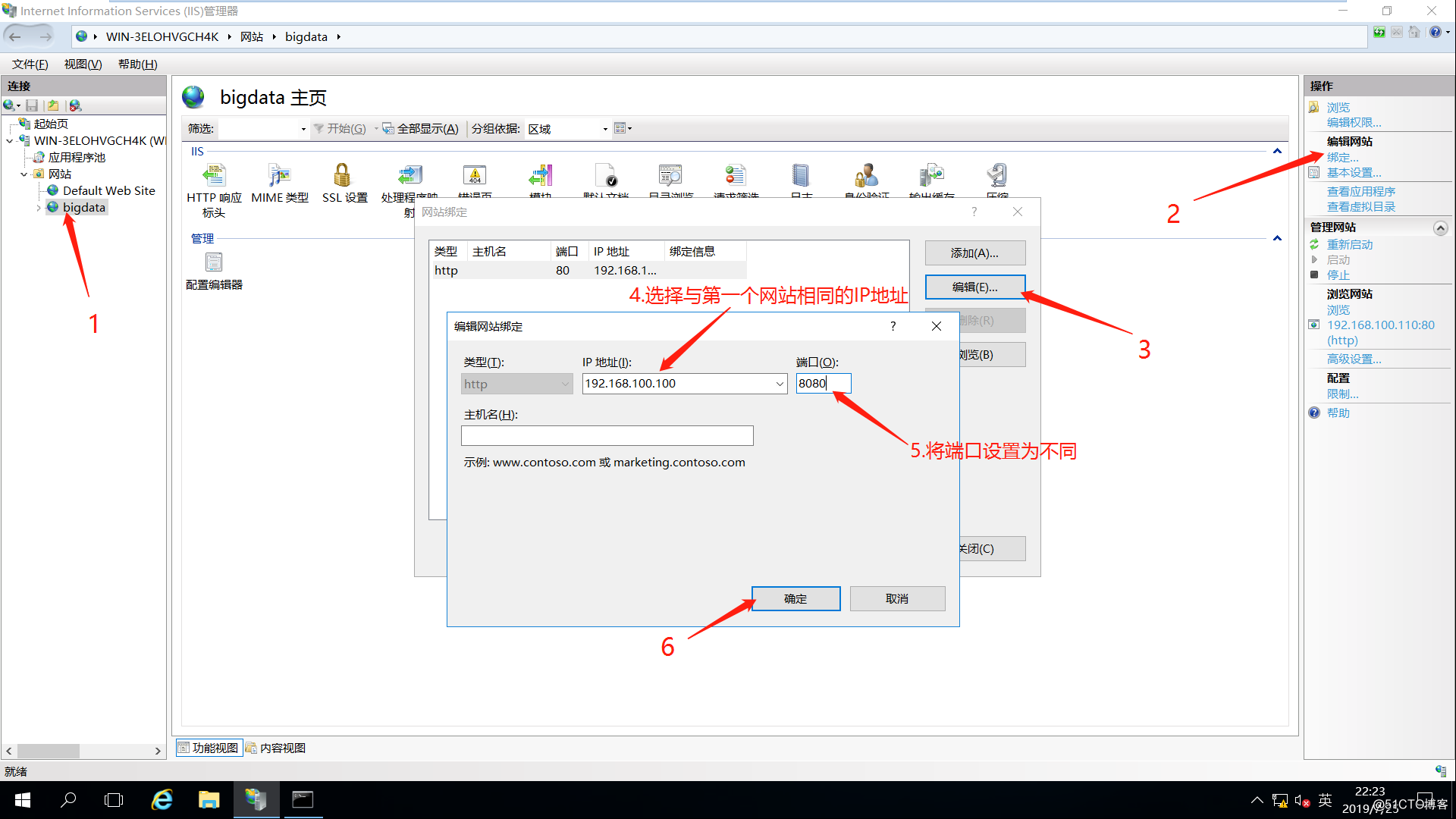Open File Explorer from the taskbar
The image size is (1456, 819).
click(x=209, y=800)
